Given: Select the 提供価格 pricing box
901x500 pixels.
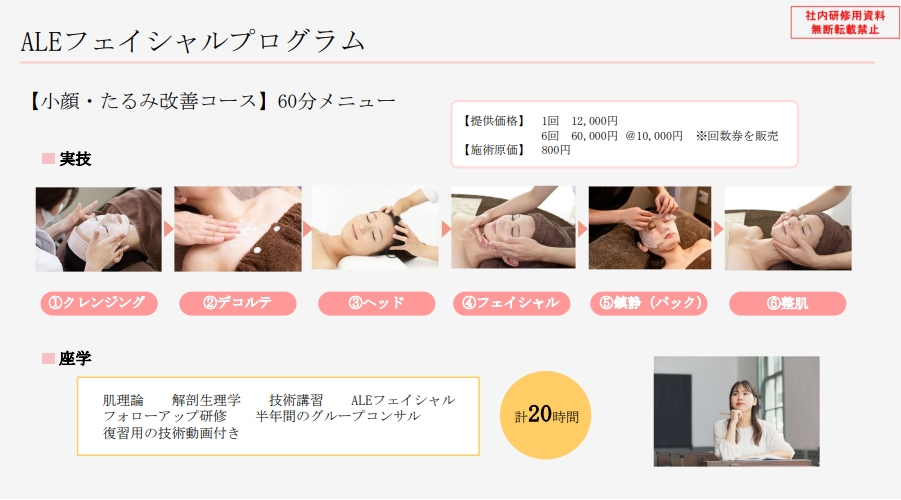Looking at the screenshot, I should tap(625, 134).
